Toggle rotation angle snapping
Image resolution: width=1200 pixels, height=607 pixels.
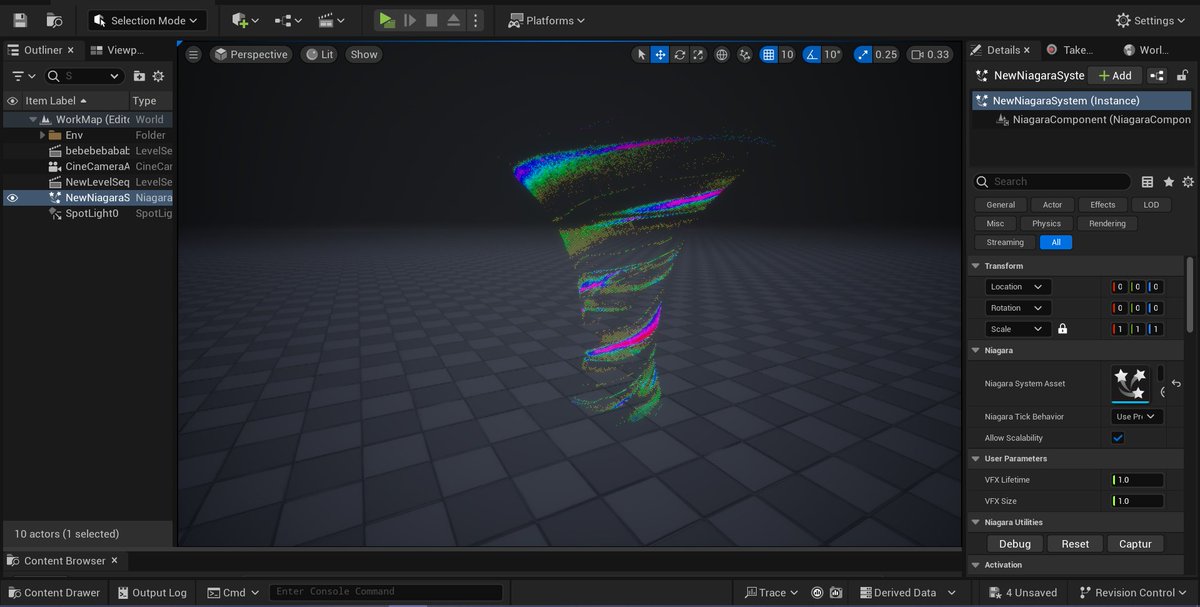[812, 54]
